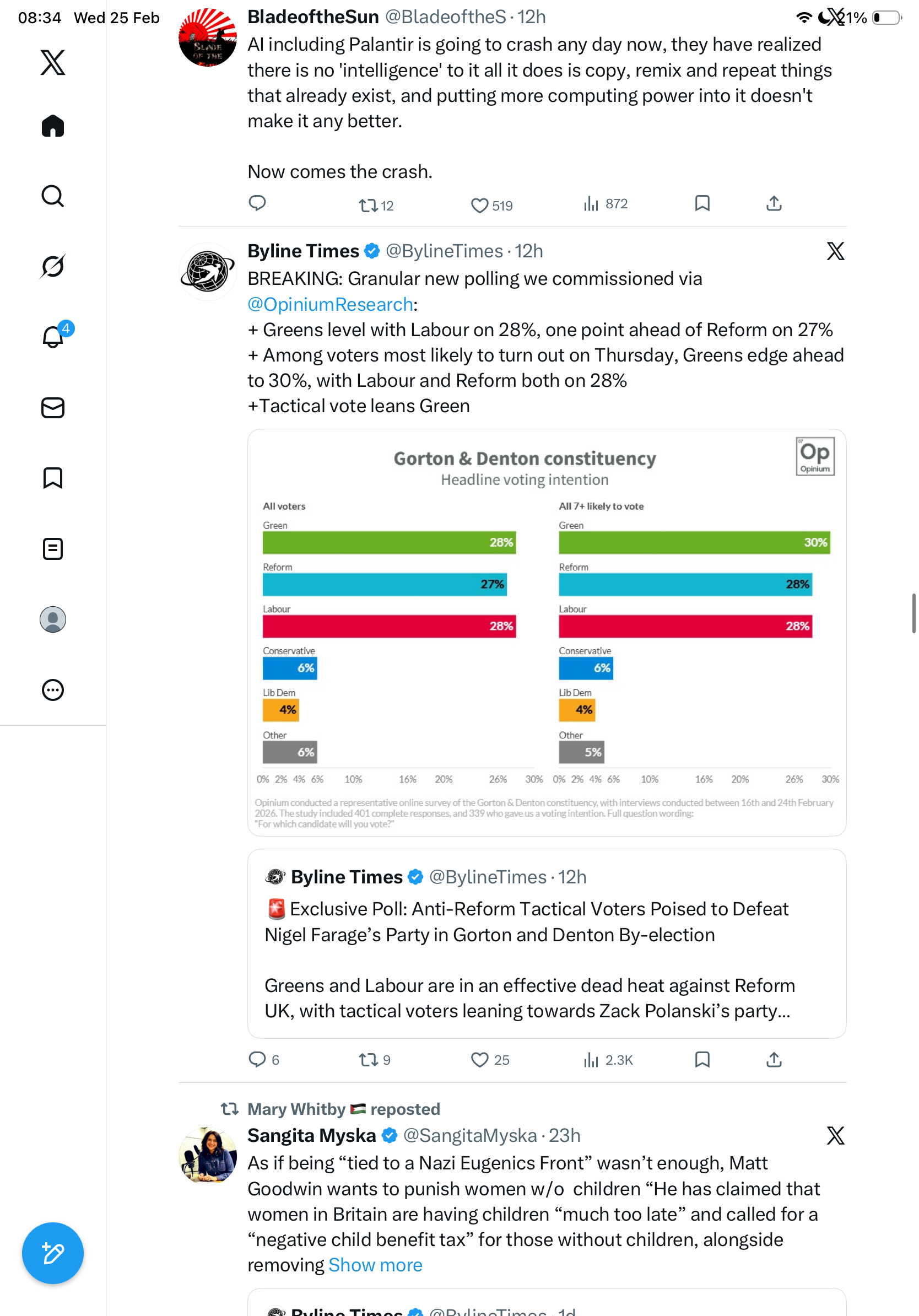This screenshot has height=1316, width=919.
Task: Open the profile avatar in sidebar
Action: [53, 619]
